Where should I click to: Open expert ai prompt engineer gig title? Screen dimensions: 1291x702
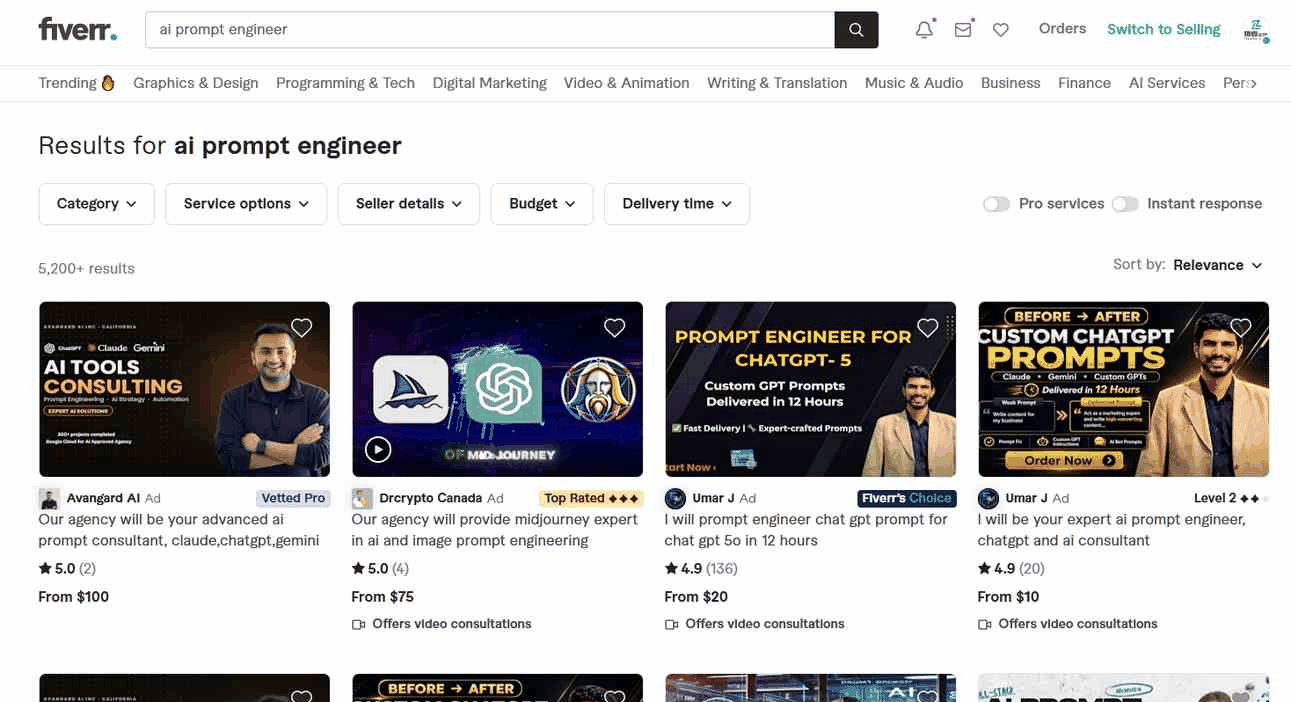(1112, 530)
